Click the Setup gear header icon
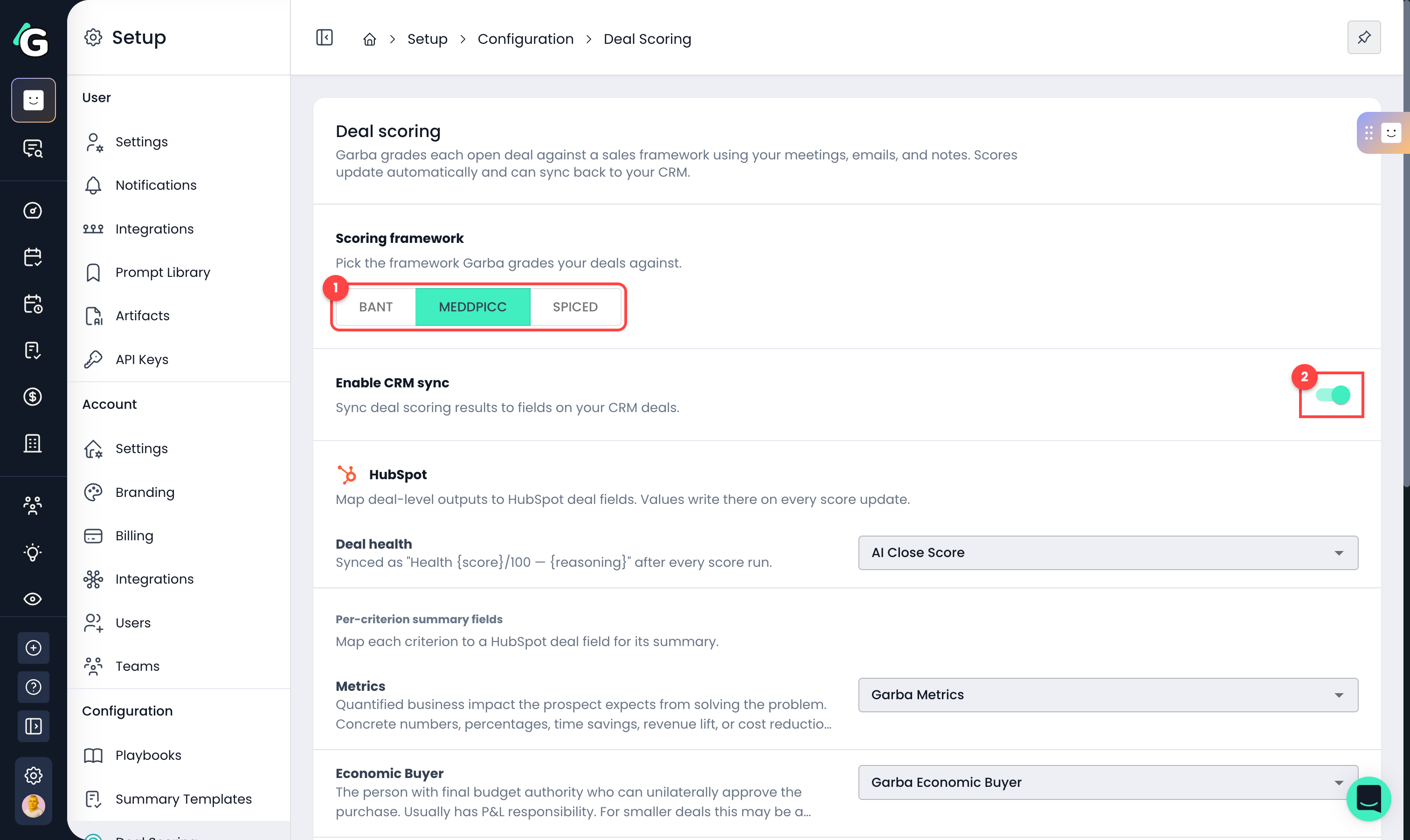This screenshot has width=1410, height=840. tap(93, 38)
